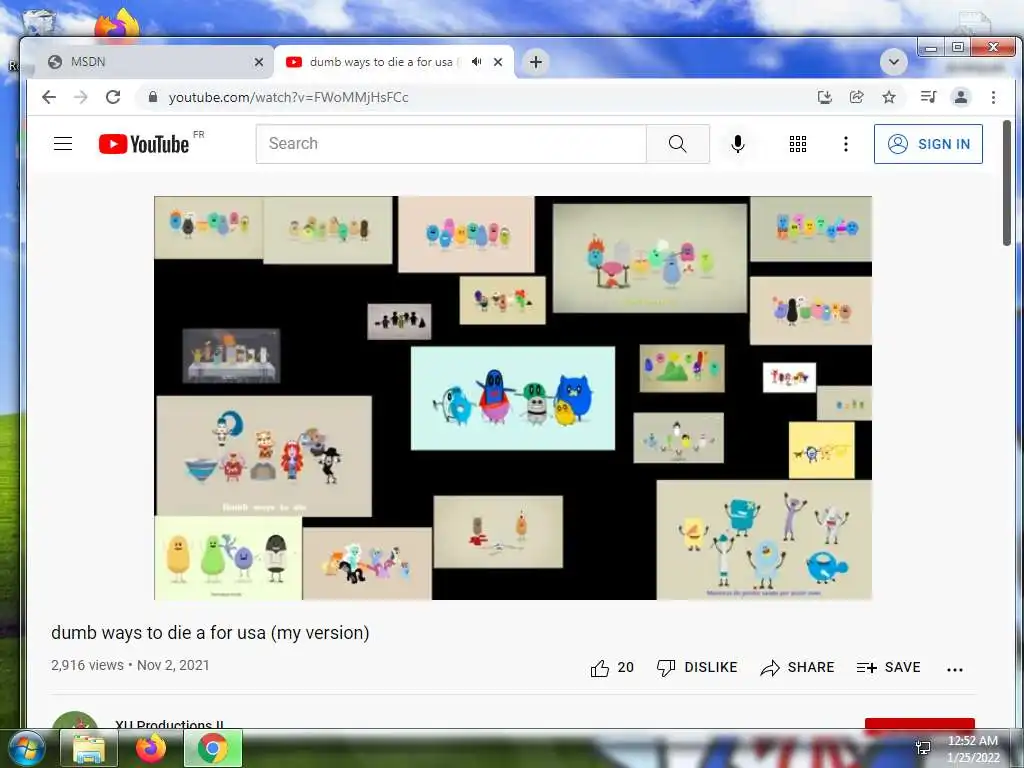This screenshot has height=768, width=1024.
Task: Click SAVE to add to a playlist
Action: pyautogui.click(x=888, y=667)
